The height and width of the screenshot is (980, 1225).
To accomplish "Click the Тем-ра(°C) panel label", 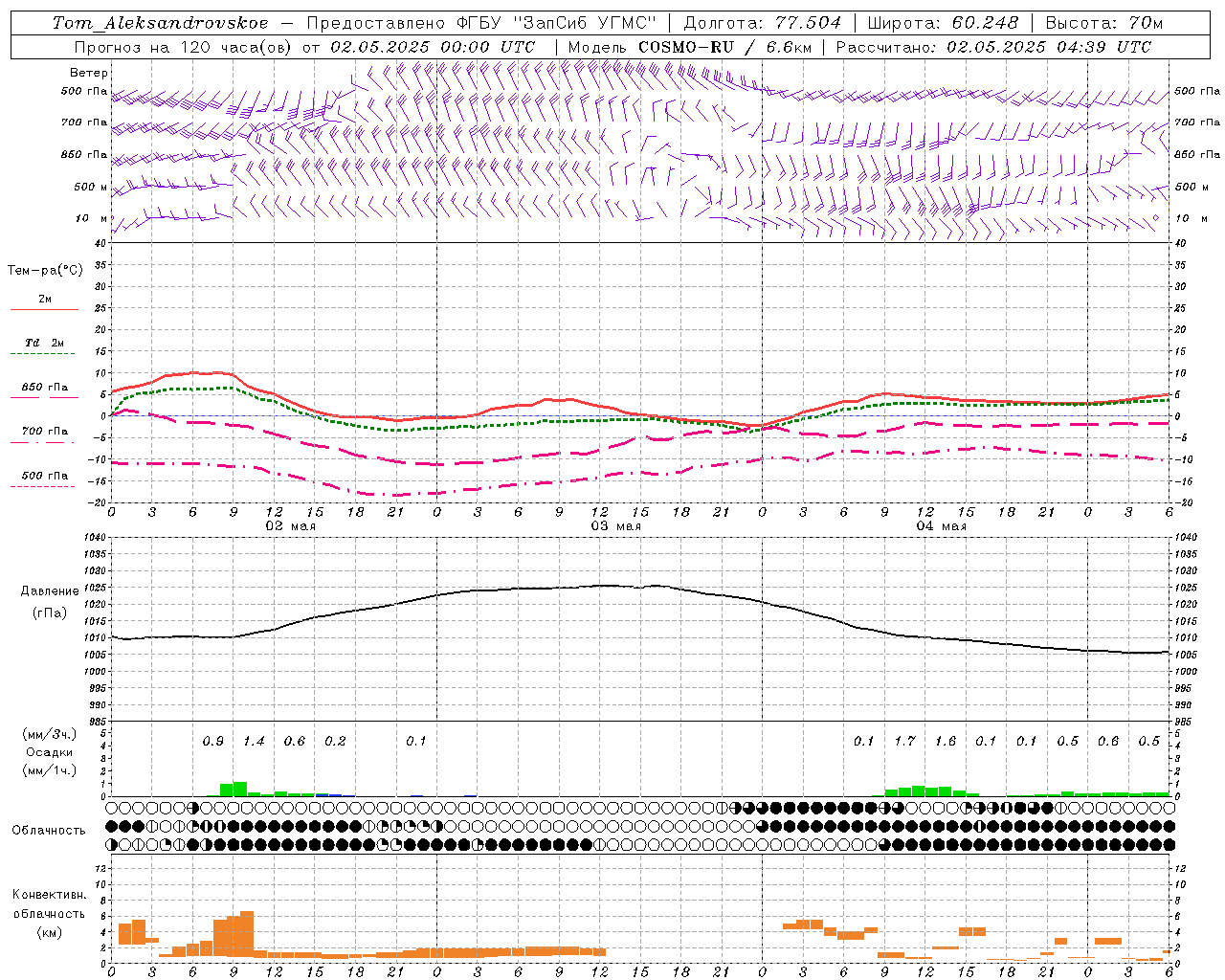I will [46, 270].
